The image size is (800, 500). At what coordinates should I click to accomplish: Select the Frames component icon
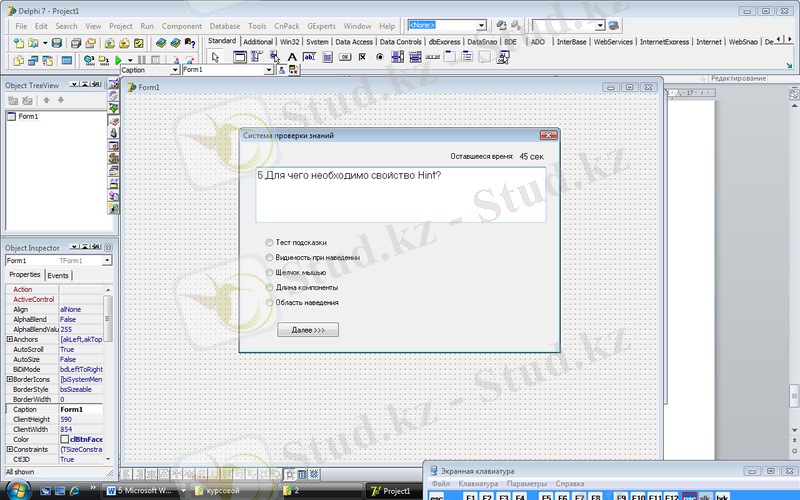240,57
